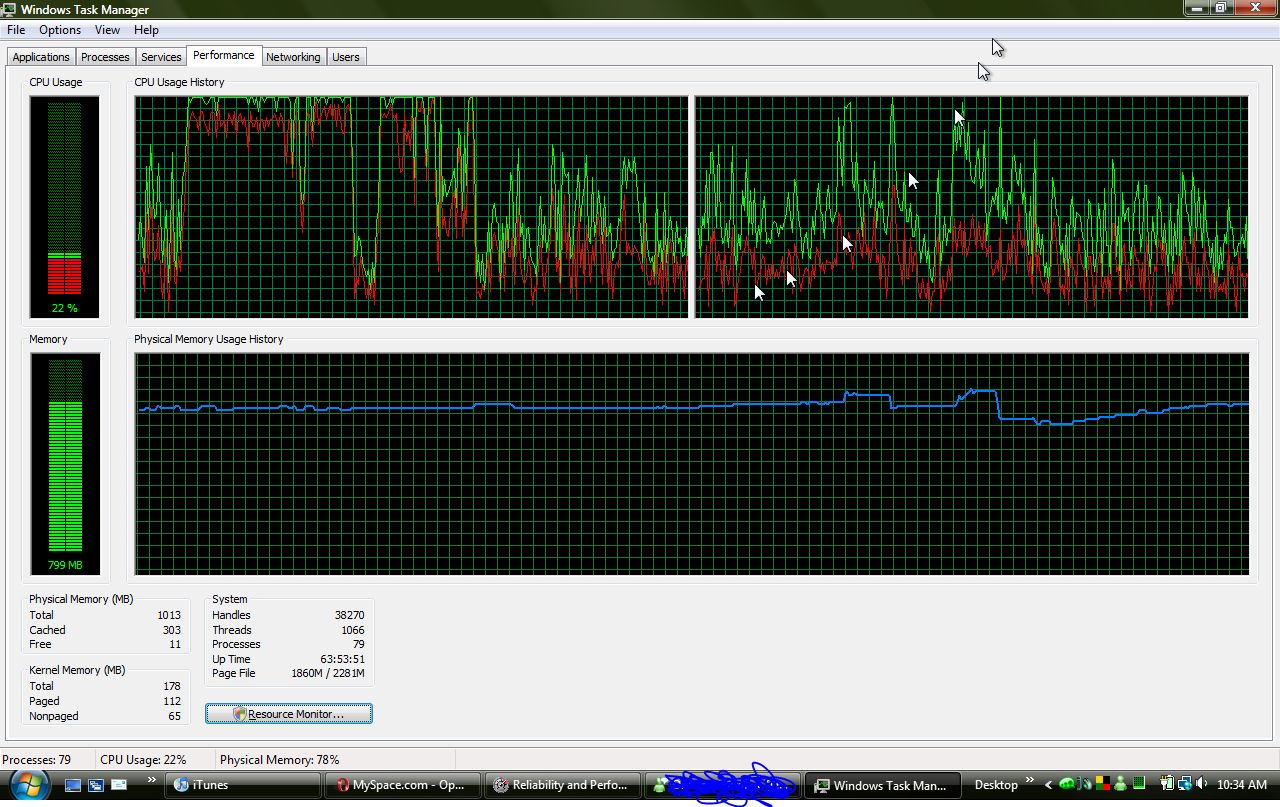
Task: Click Switch between windows quick launch icon
Action: pos(96,785)
